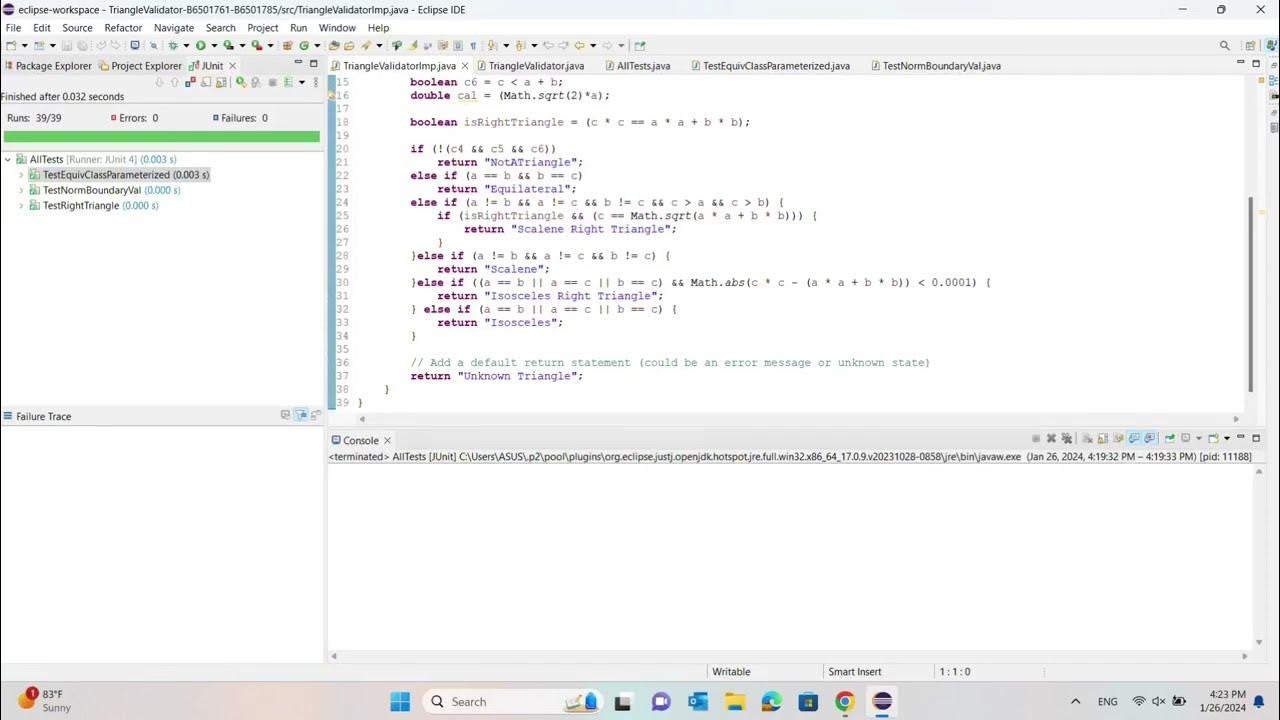1280x720 pixels.
Task: Click Previous Failed Test up-arrow icon
Action: coord(174,82)
